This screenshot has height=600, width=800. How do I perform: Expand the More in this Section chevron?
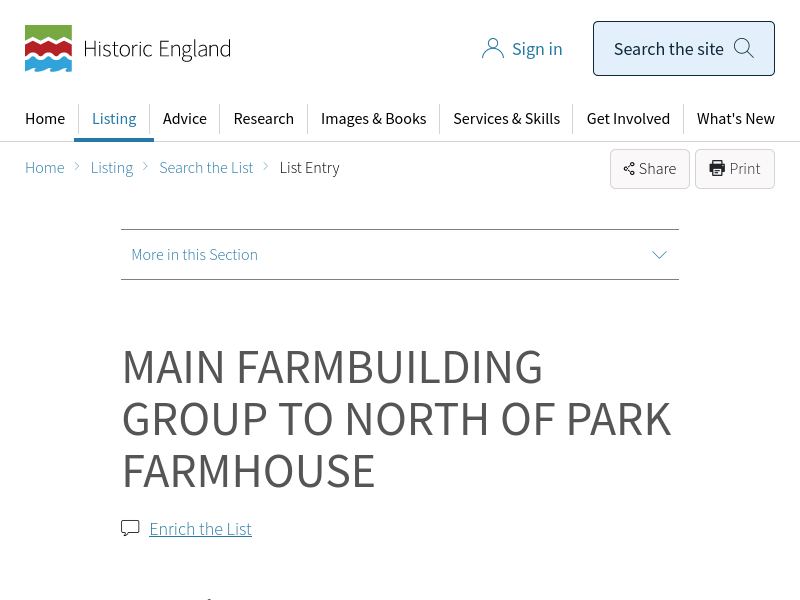[659, 255]
